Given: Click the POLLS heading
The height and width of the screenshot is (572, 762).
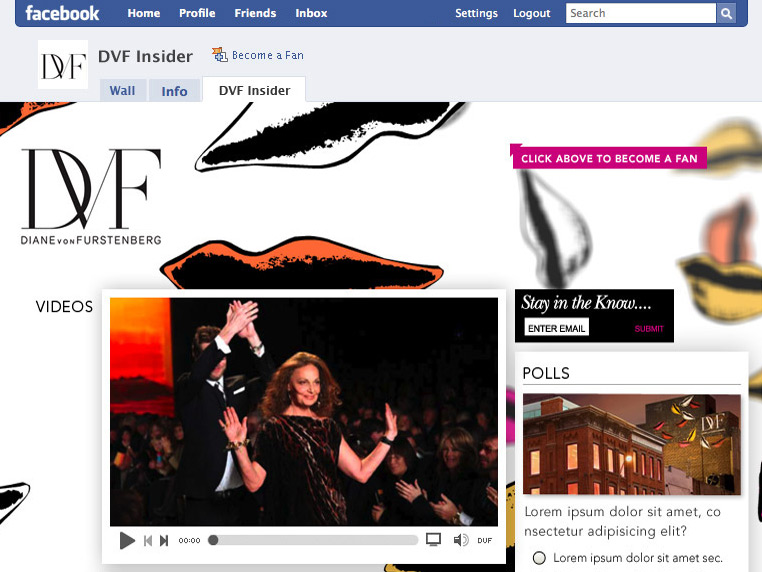Looking at the screenshot, I should coord(546,373).
